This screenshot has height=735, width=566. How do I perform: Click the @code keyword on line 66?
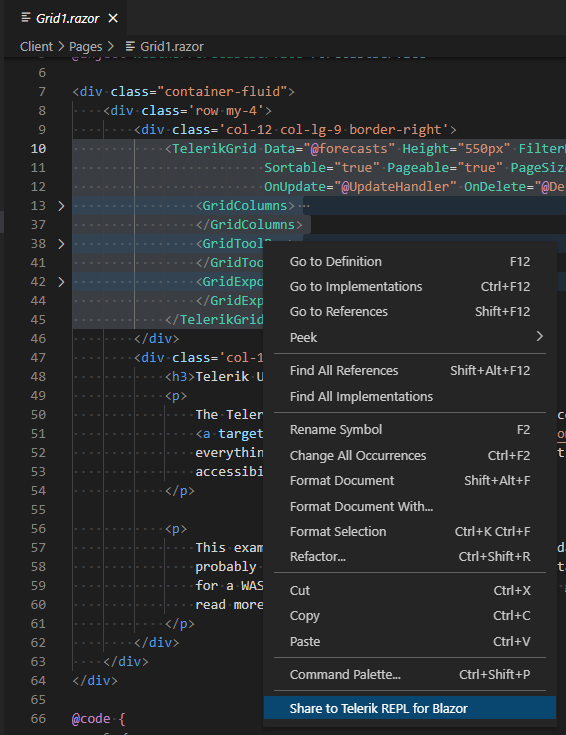pyautogui.click(x=91, y=719)
